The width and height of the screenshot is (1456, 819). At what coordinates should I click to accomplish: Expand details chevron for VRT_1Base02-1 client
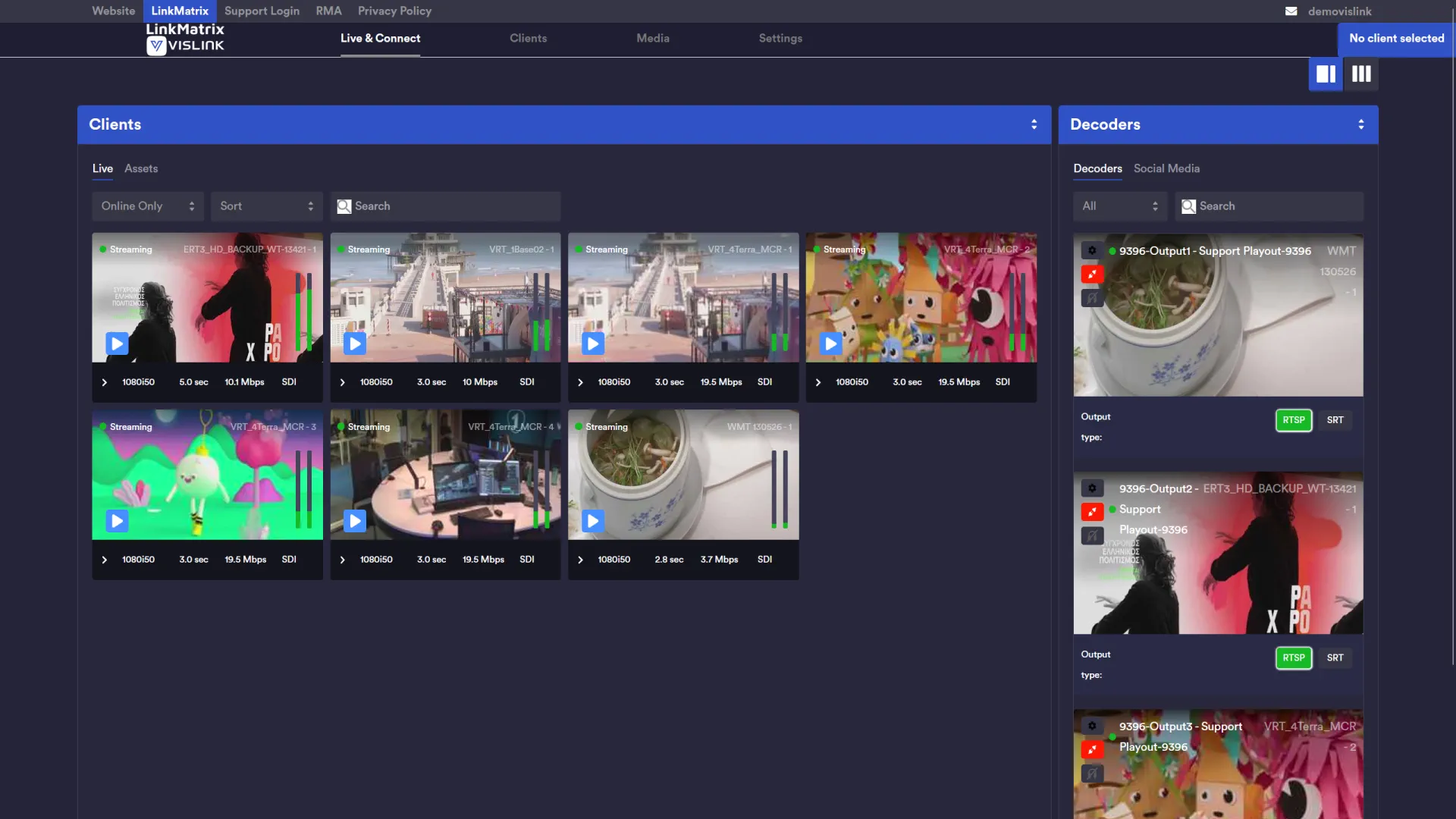click(343, 382)
